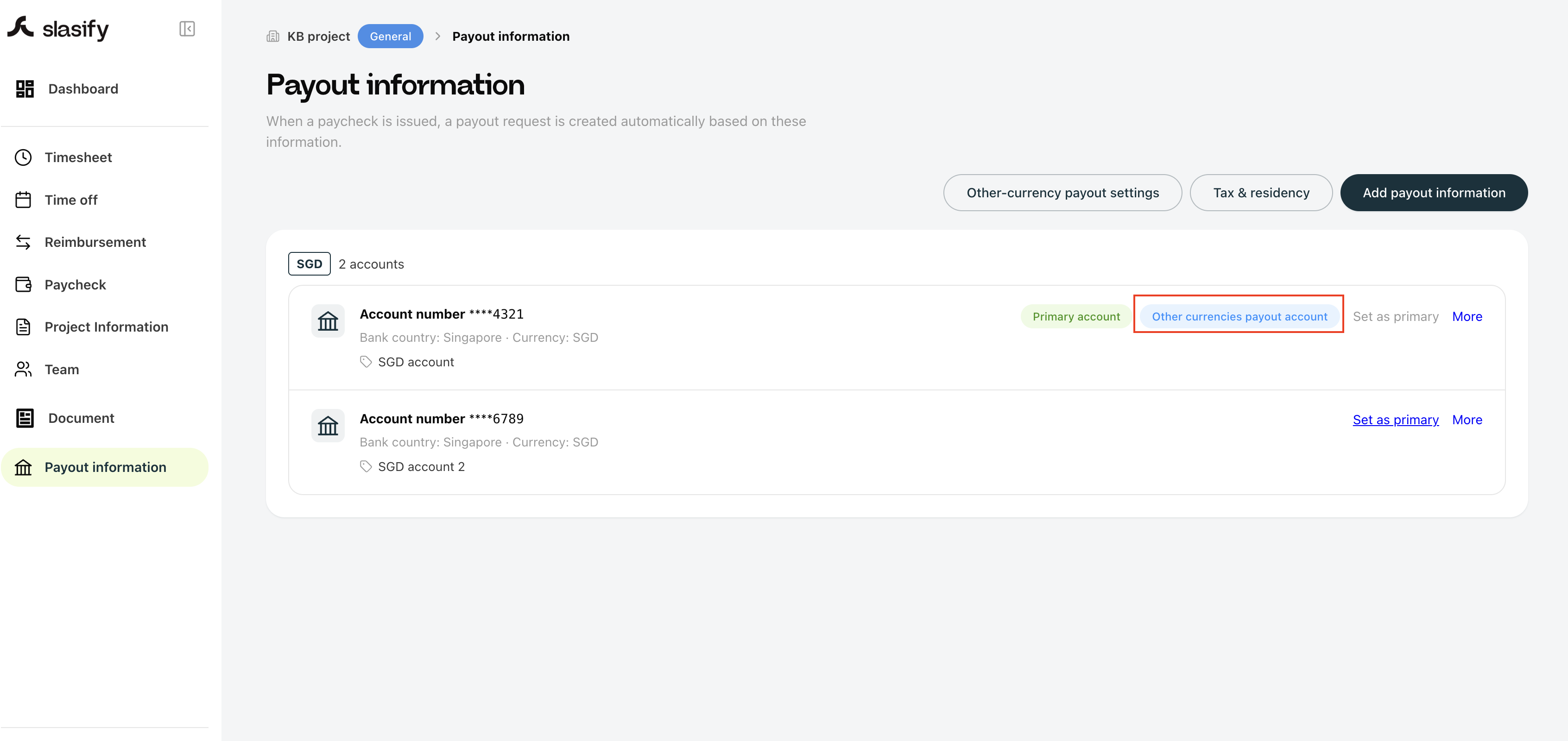This screenshot has width=1568, height=741.
Task: Open Other-currency payout settings
Action: coord(1062,193)
